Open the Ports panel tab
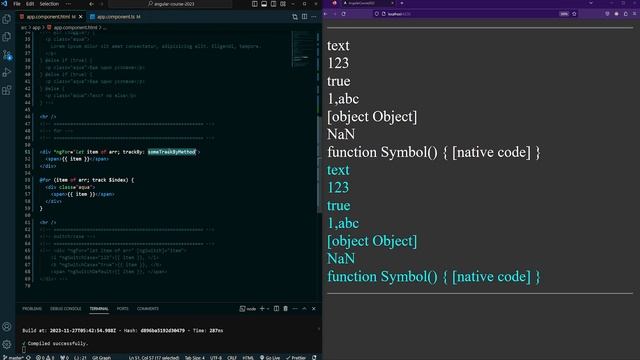 pos(122,309)
